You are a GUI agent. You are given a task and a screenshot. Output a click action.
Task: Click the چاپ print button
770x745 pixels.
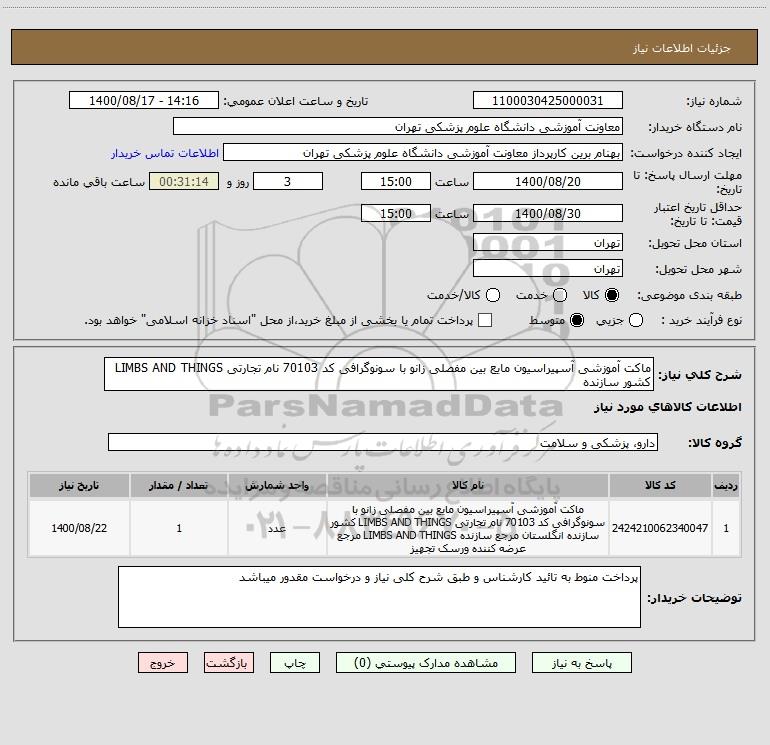click(295, 662)
